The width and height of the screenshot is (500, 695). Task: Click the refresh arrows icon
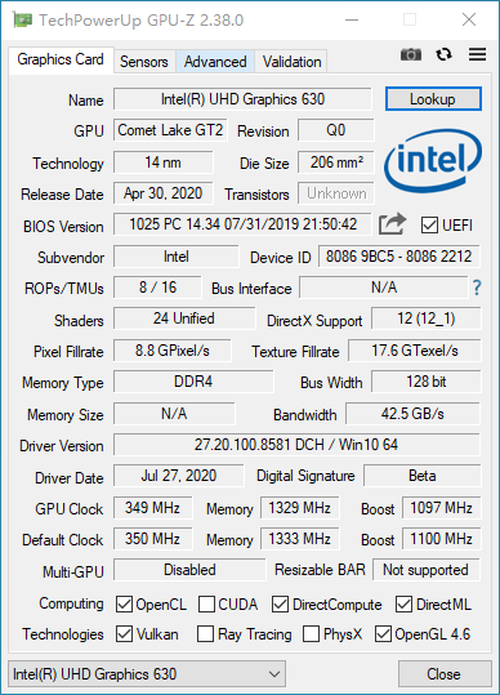[444, 55]
